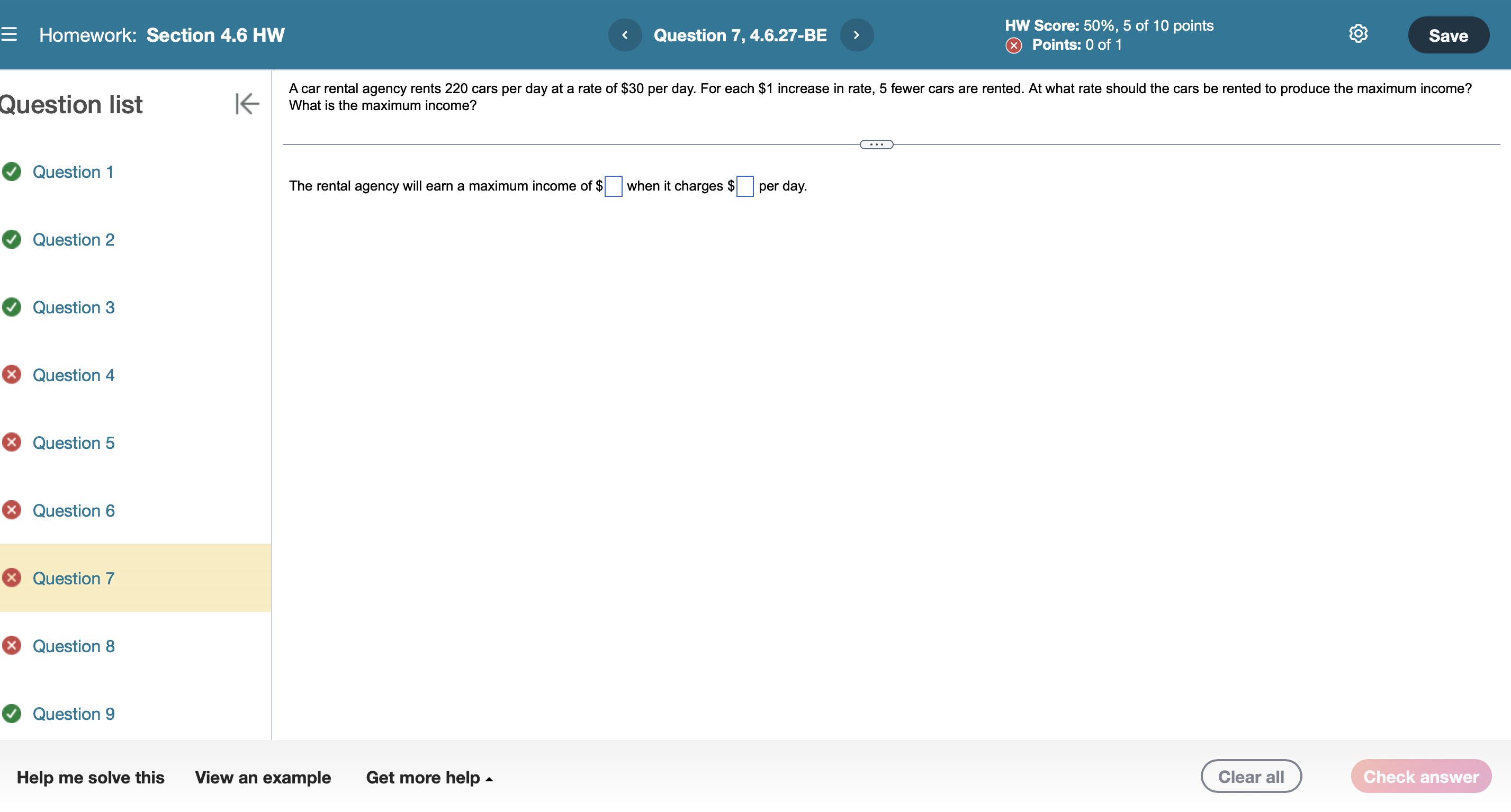
Task: Select Question 8 in list
Action: [x=73, y=646]
